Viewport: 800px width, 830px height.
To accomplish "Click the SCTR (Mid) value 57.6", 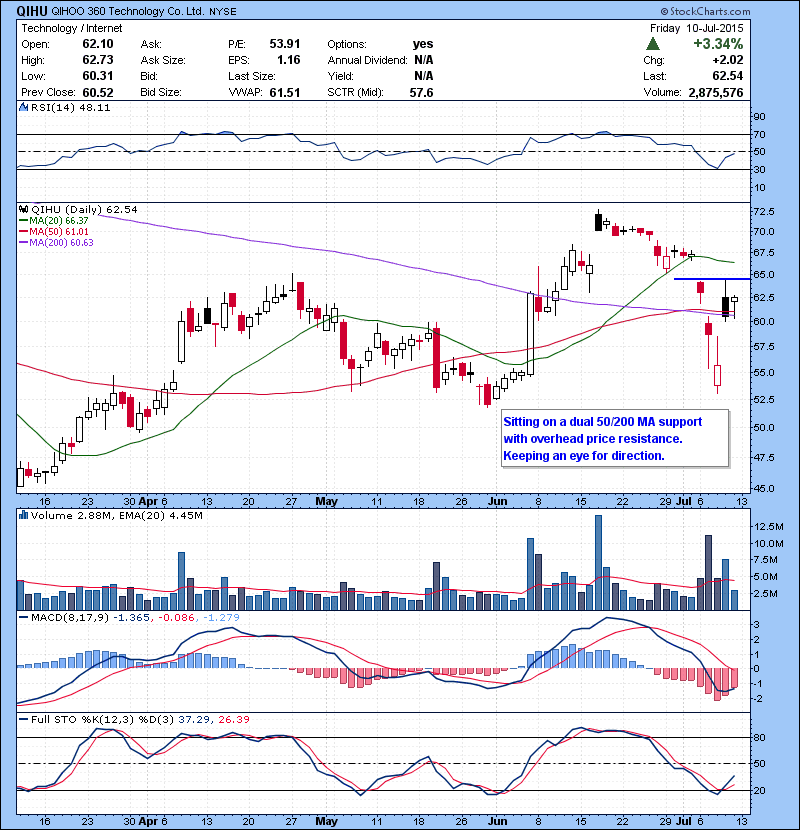I will [x=421, y=93].
